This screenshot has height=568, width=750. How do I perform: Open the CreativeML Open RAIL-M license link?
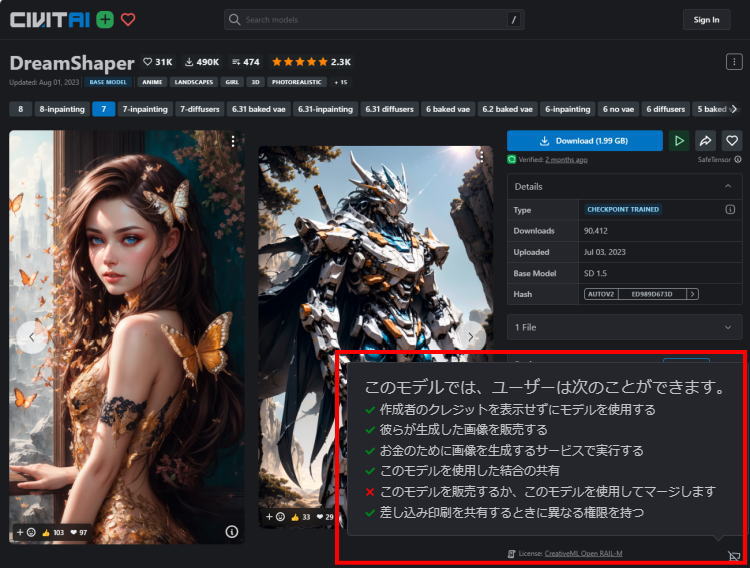[x=584, y=554]
